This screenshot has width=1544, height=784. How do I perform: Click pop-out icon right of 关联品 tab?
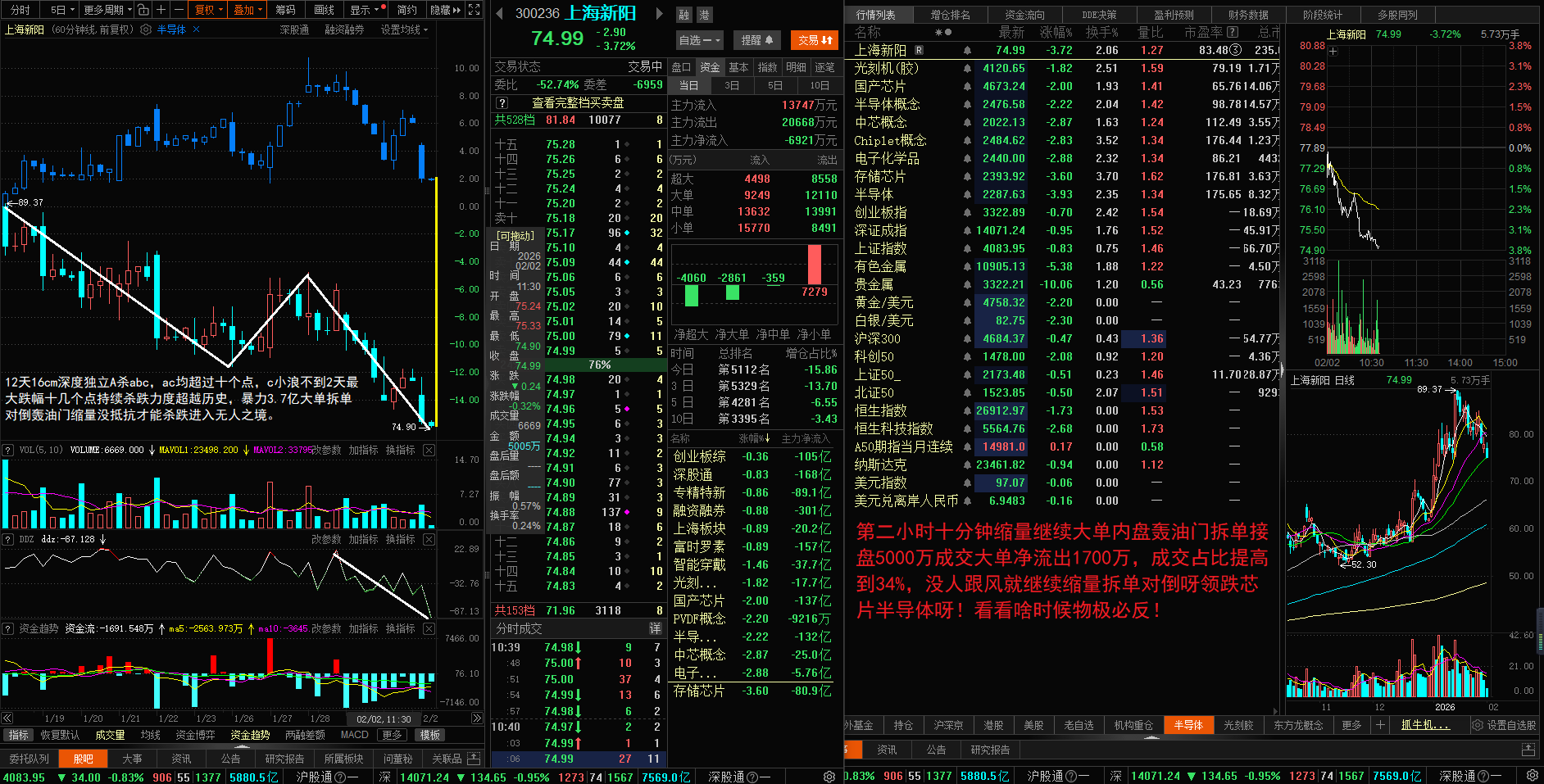pyautogui.click(x=474, y=759)
